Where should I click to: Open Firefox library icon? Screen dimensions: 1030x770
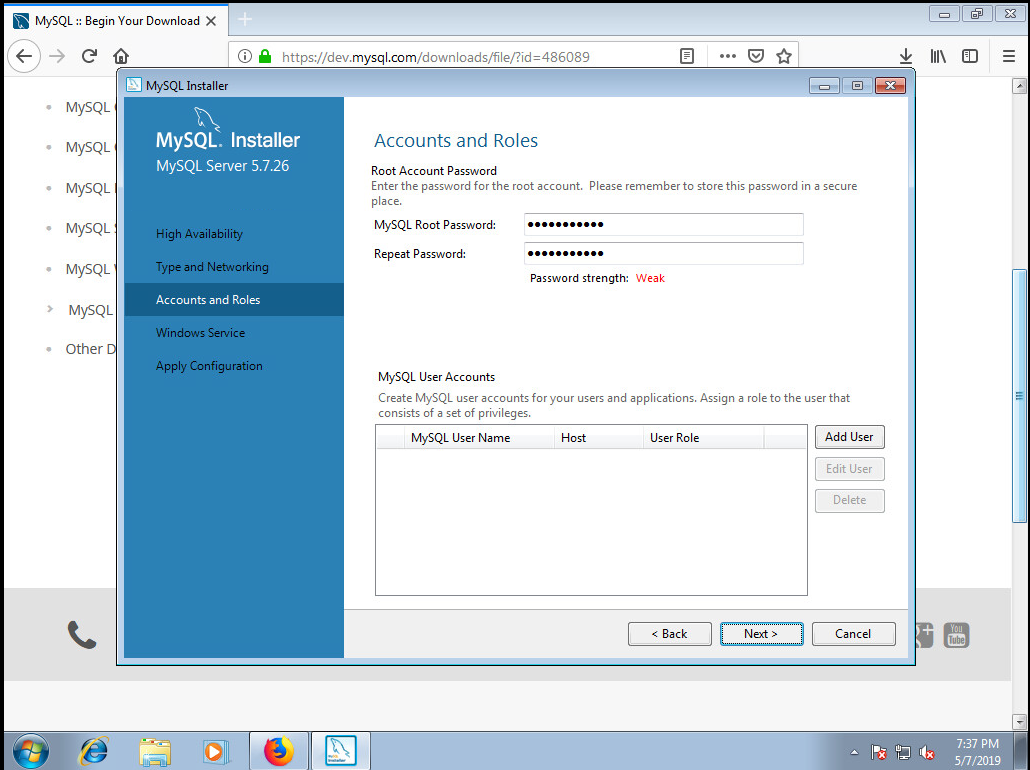pyautogui.click(x=938, y=57)
